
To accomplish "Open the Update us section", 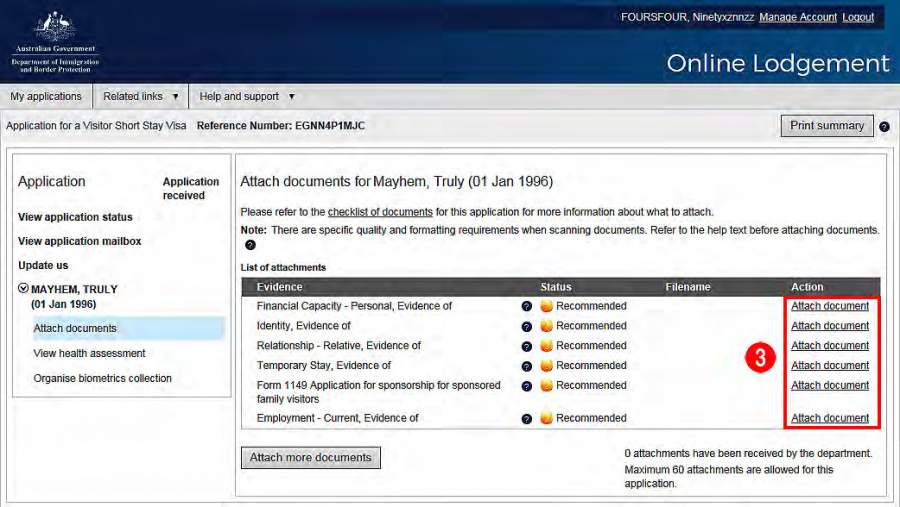I will (x=43, y=265).
